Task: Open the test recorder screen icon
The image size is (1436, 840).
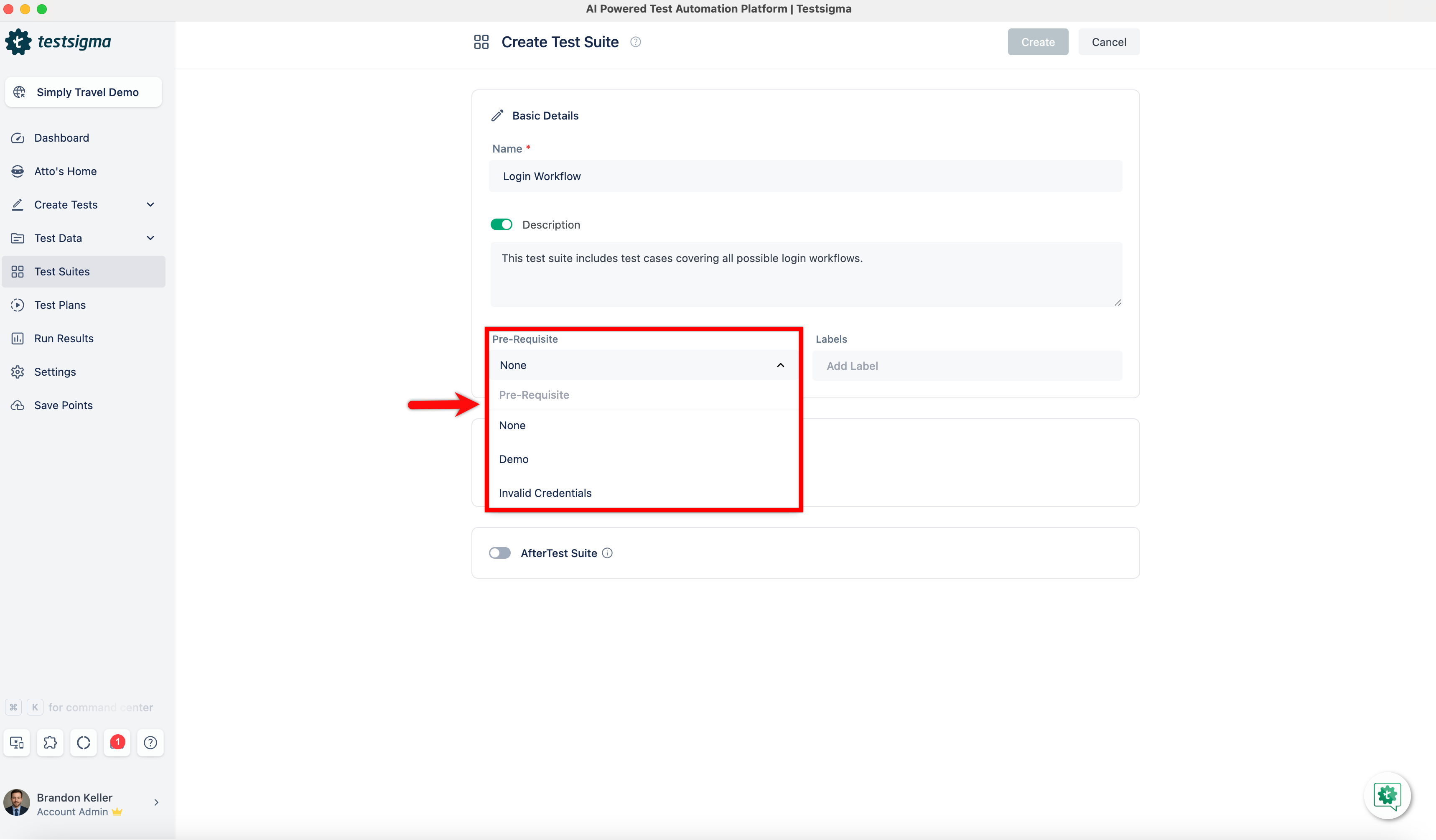Action: [x=17, y=743]
